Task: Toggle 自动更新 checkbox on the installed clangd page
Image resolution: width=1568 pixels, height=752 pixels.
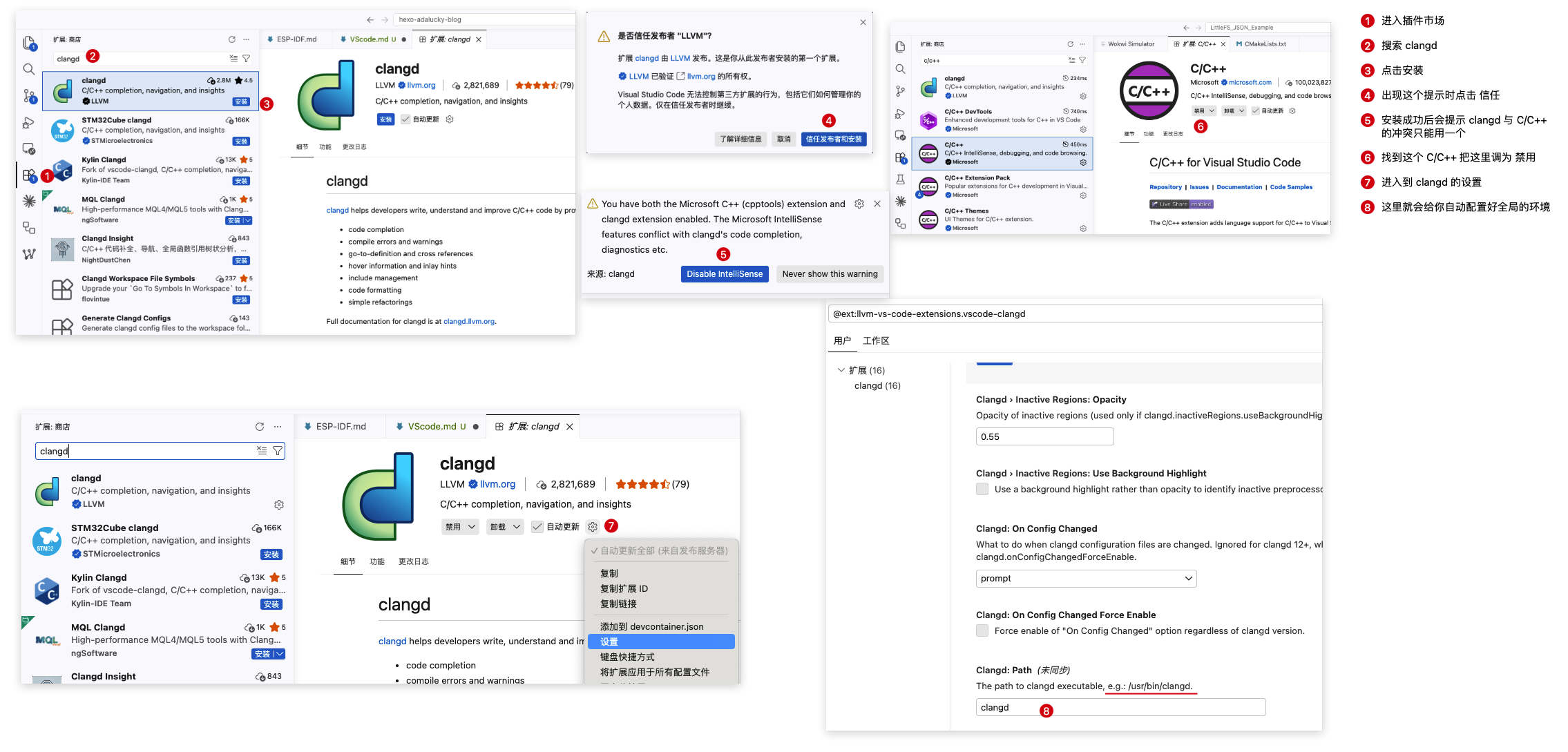Action: click(537, 527)
